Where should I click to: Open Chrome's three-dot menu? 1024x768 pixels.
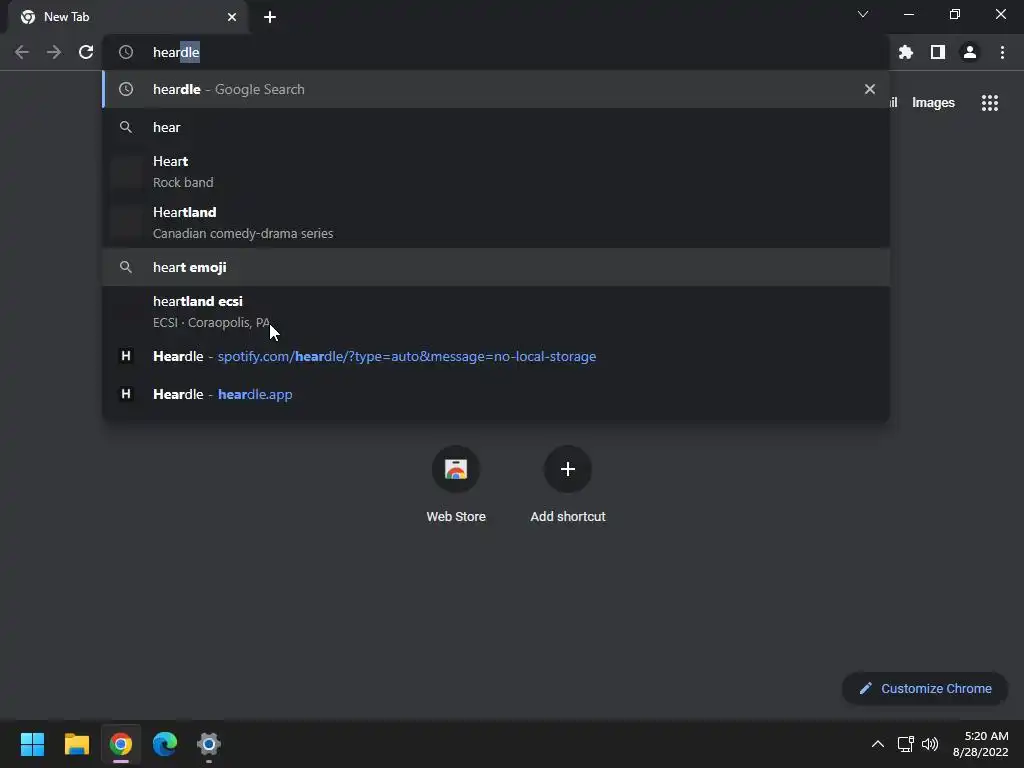click(1002, 52)
